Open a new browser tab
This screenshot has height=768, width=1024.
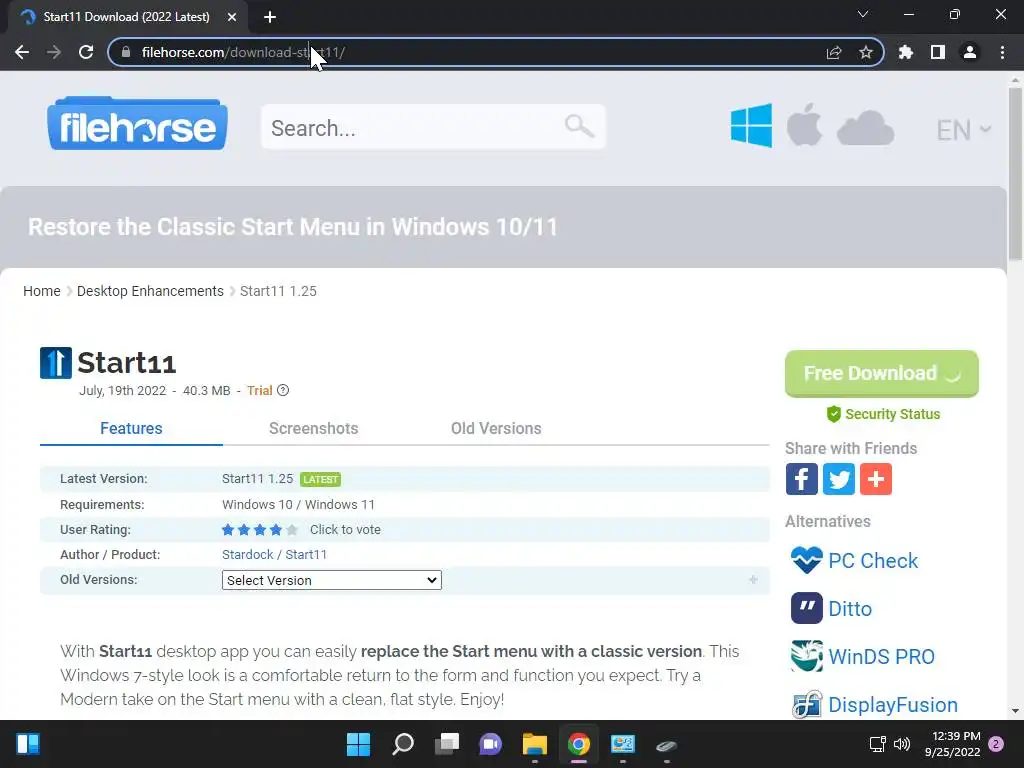tap(270, 17)
